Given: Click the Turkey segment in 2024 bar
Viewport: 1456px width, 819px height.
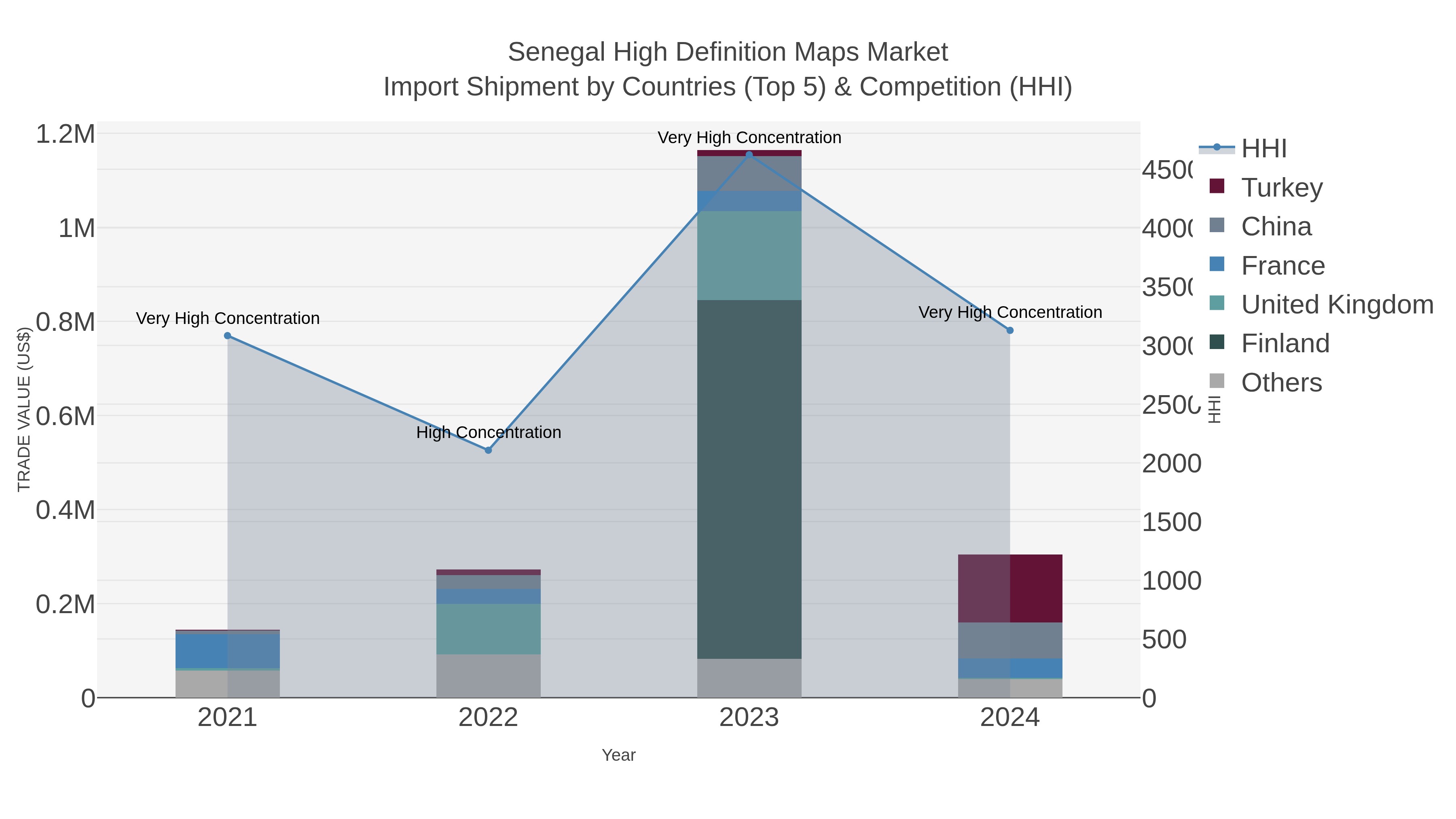Looking at the screenshot, I should [x=1010, y=589].
